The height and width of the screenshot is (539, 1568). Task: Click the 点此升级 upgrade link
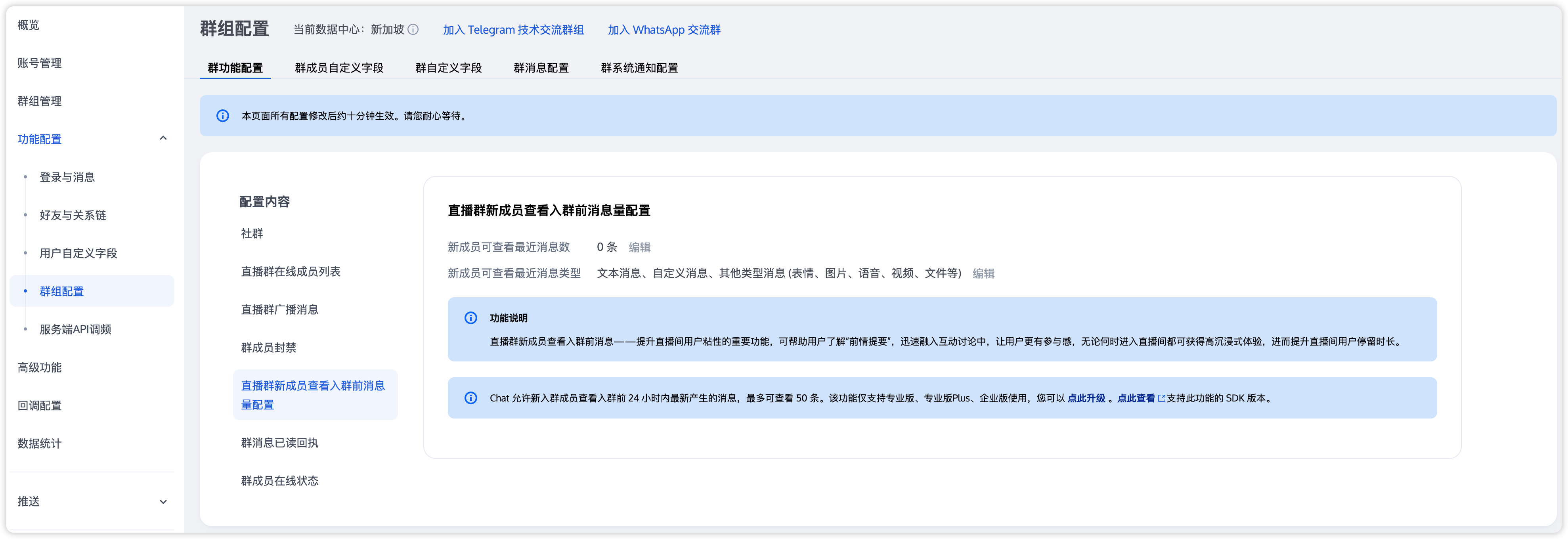point(1086,398)
